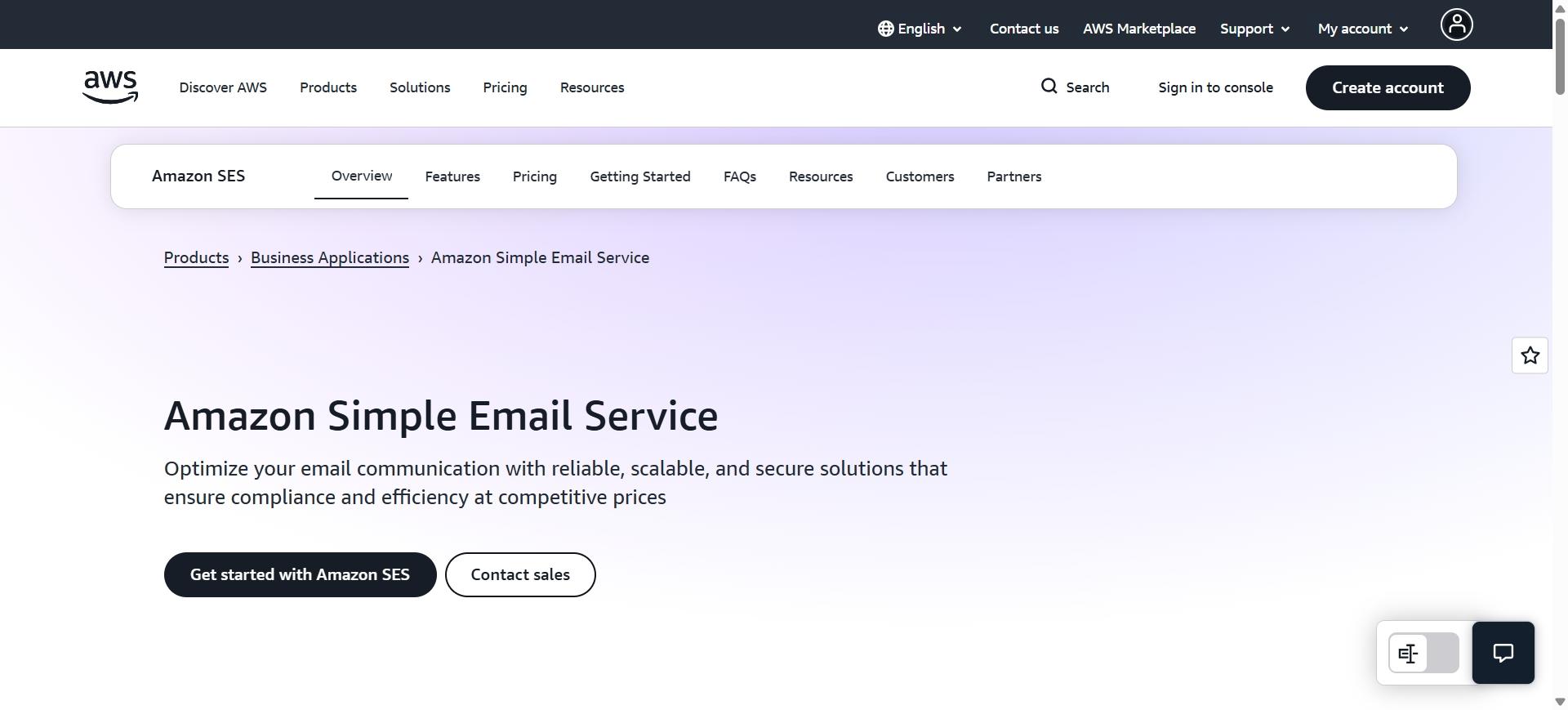Click the Amazon Simple Email Service heading
This screenshot has width=1568, height=710.
click(x=441, y=416)
